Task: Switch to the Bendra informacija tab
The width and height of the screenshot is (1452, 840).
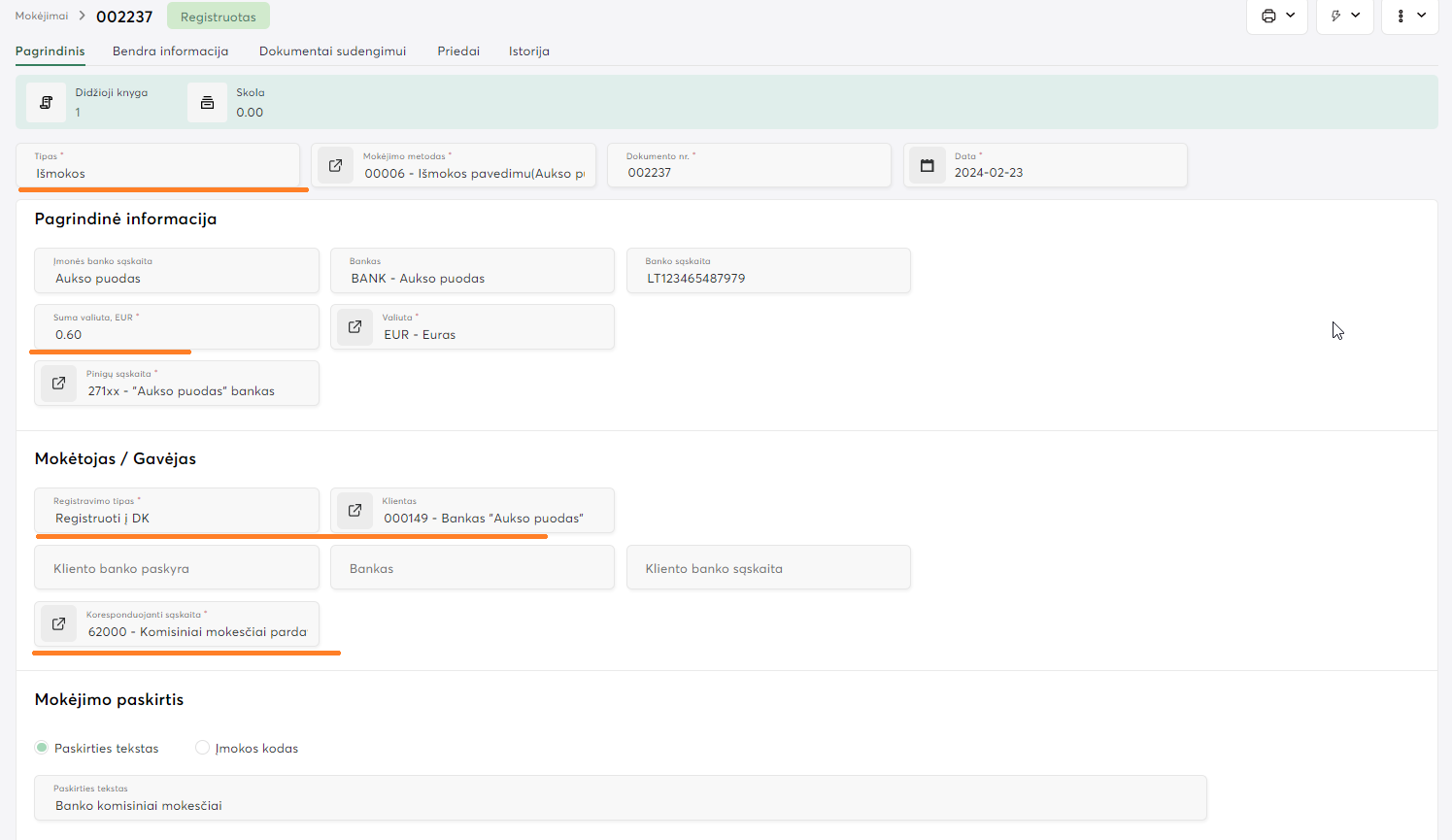Action: tap(170, 51)
